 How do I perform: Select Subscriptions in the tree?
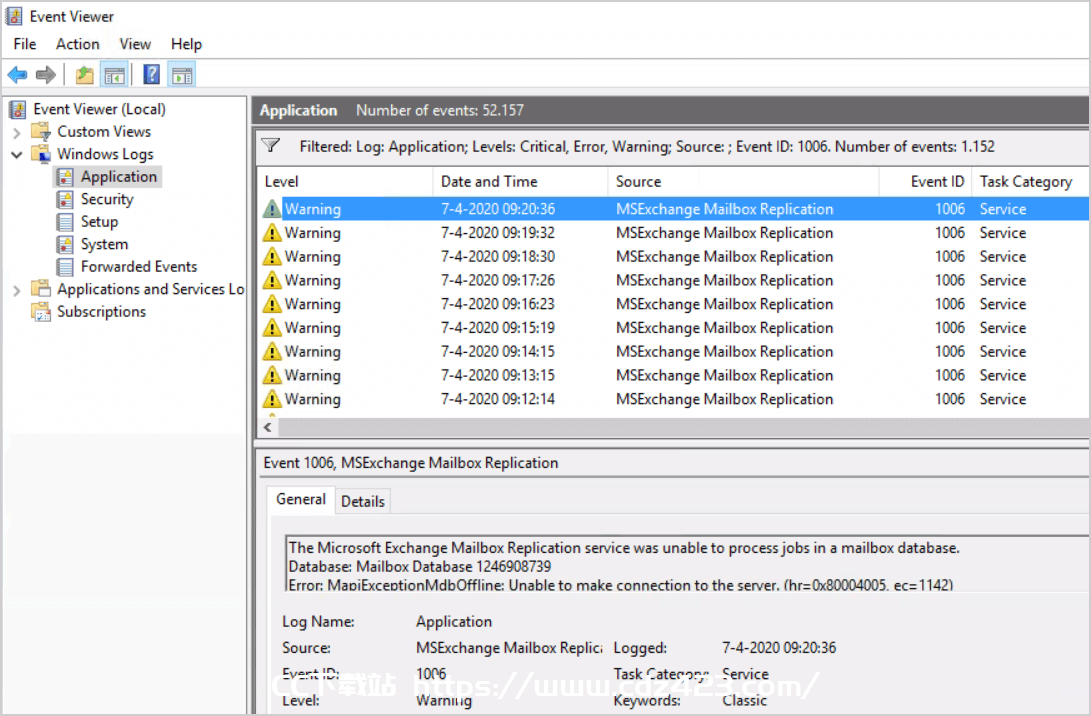[x=102, y=312]
